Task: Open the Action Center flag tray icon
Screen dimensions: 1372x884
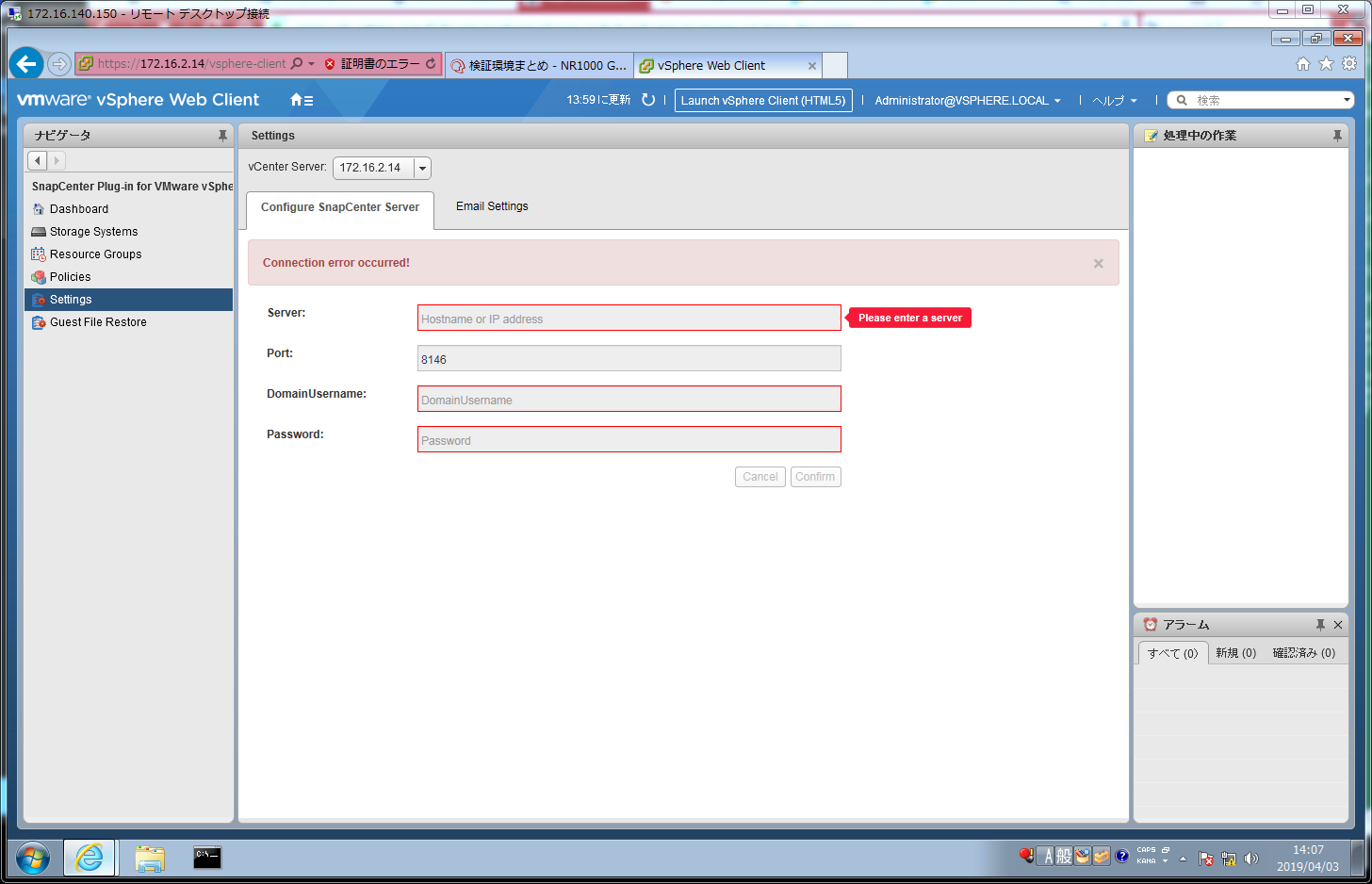Action: pos(1206,859)
